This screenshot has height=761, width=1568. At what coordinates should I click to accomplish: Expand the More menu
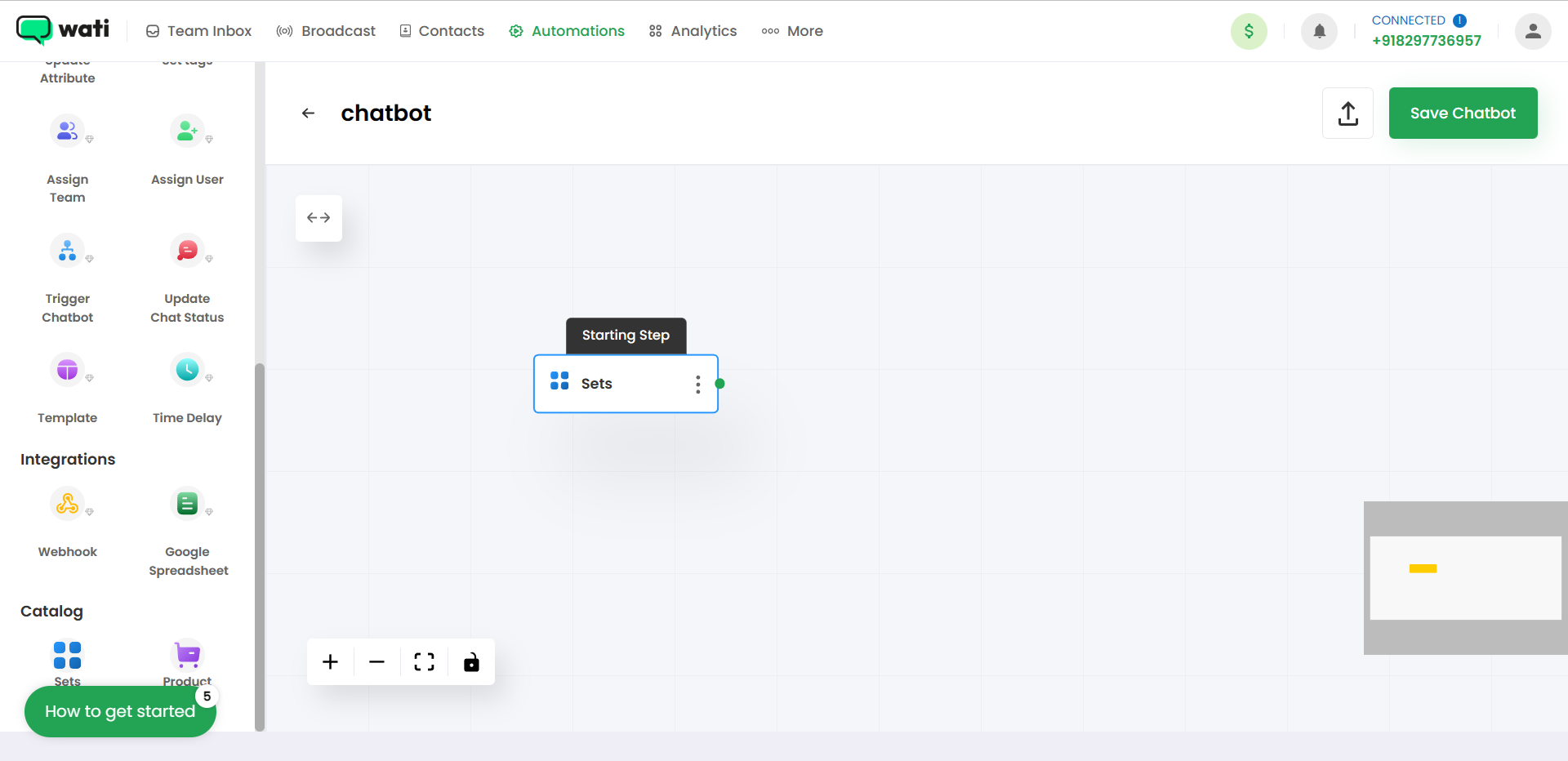[x=792, y=31]
